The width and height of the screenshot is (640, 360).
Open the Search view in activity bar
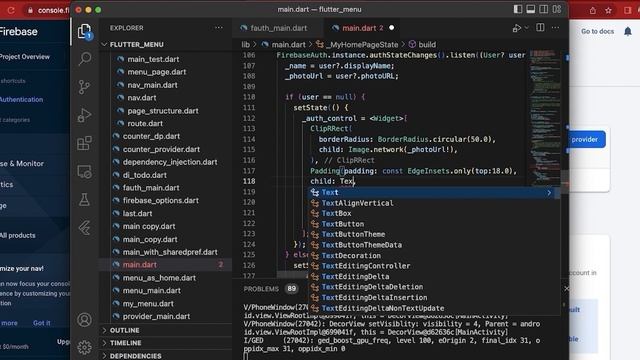pyautogui.click(x=84, y=59)
